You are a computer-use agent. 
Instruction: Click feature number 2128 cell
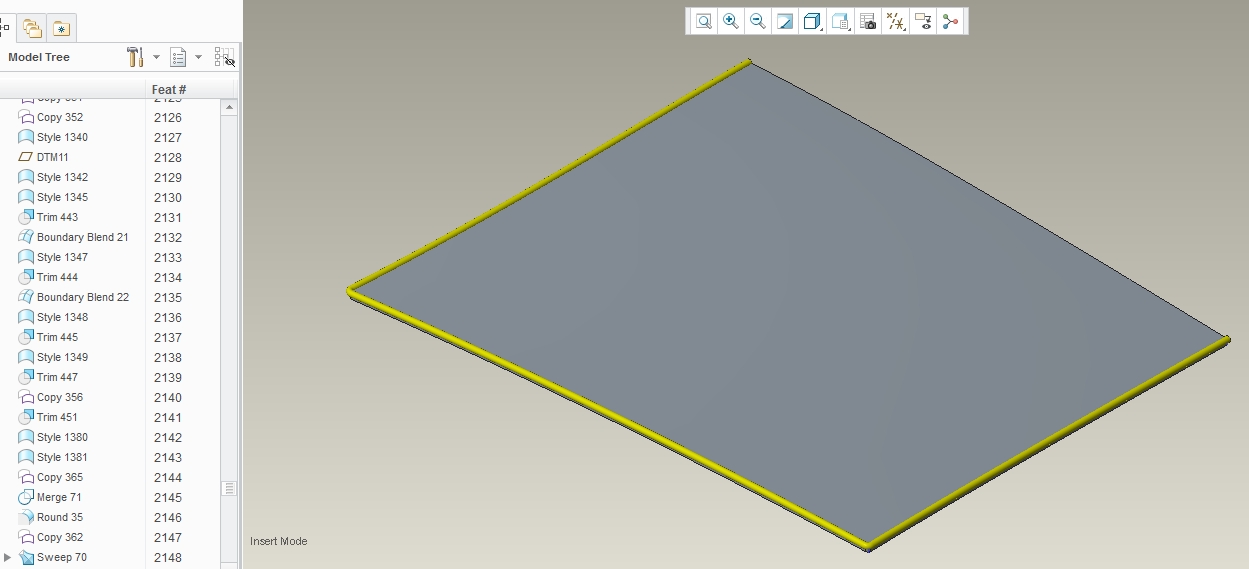coord(168,157)
